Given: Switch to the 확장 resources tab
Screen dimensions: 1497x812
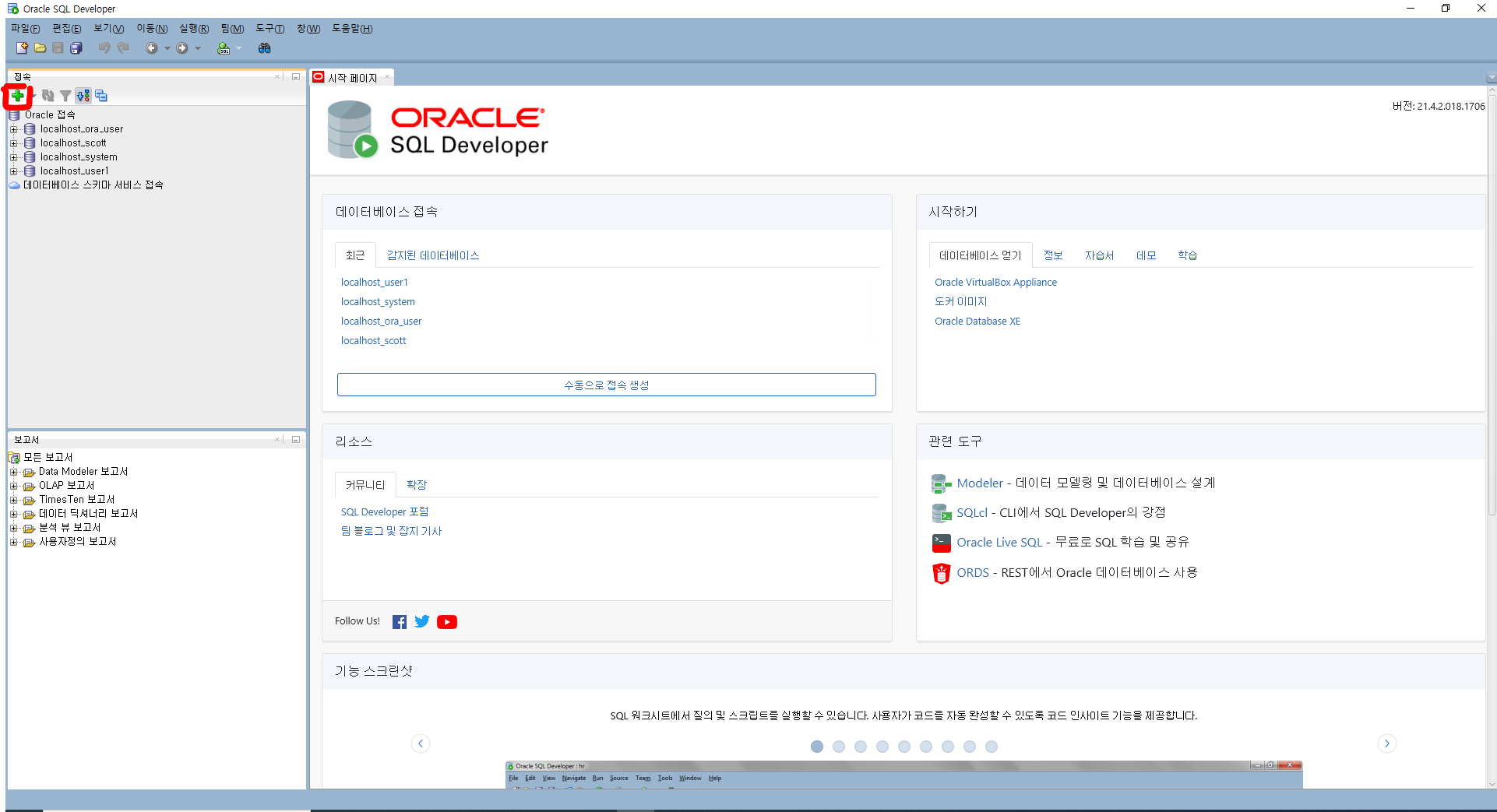Looking at the screenshot, I should 417,485.
